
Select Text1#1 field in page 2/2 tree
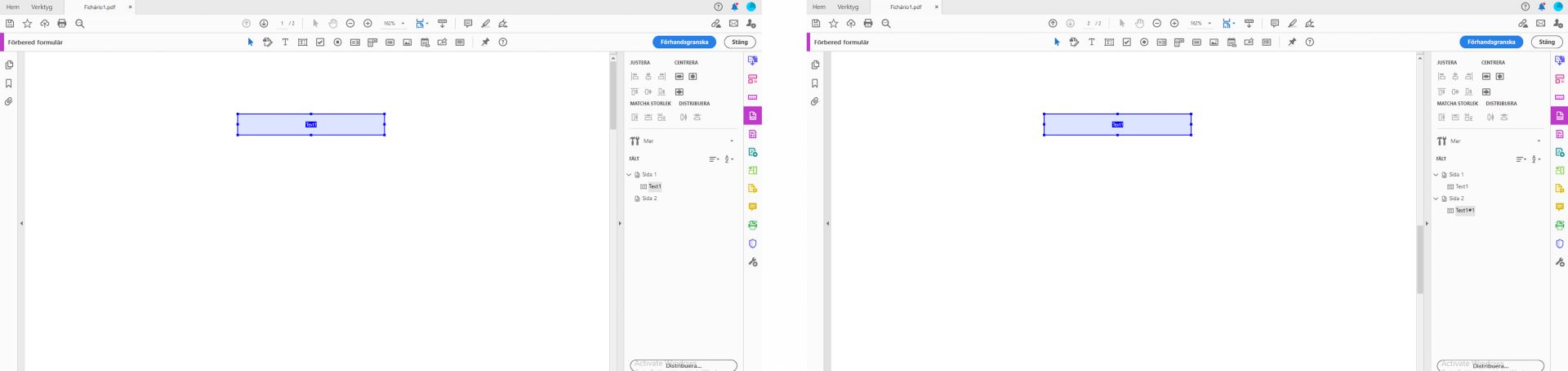point(1465,211)
